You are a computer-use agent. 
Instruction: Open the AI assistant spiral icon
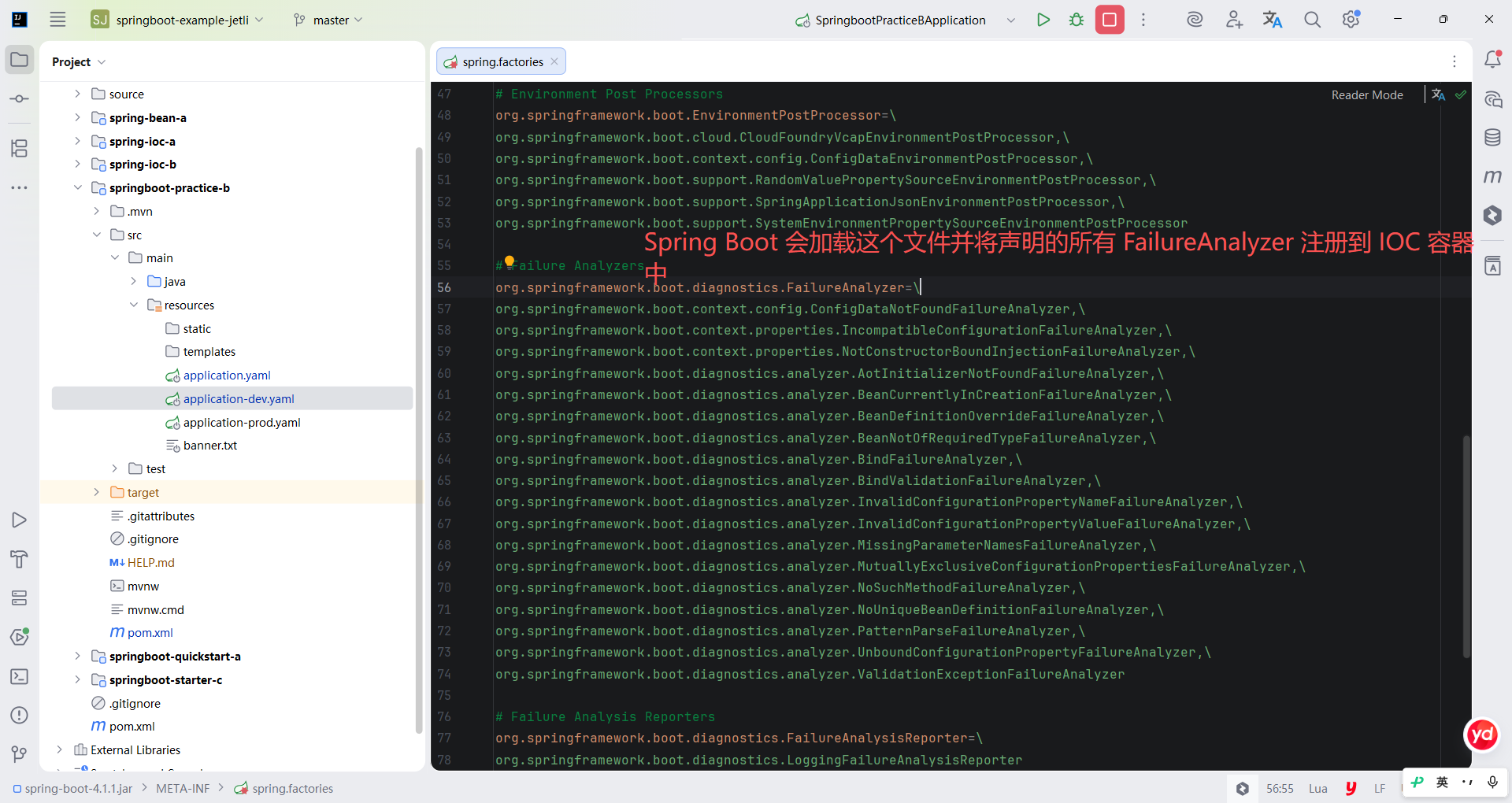point(1195,20)
